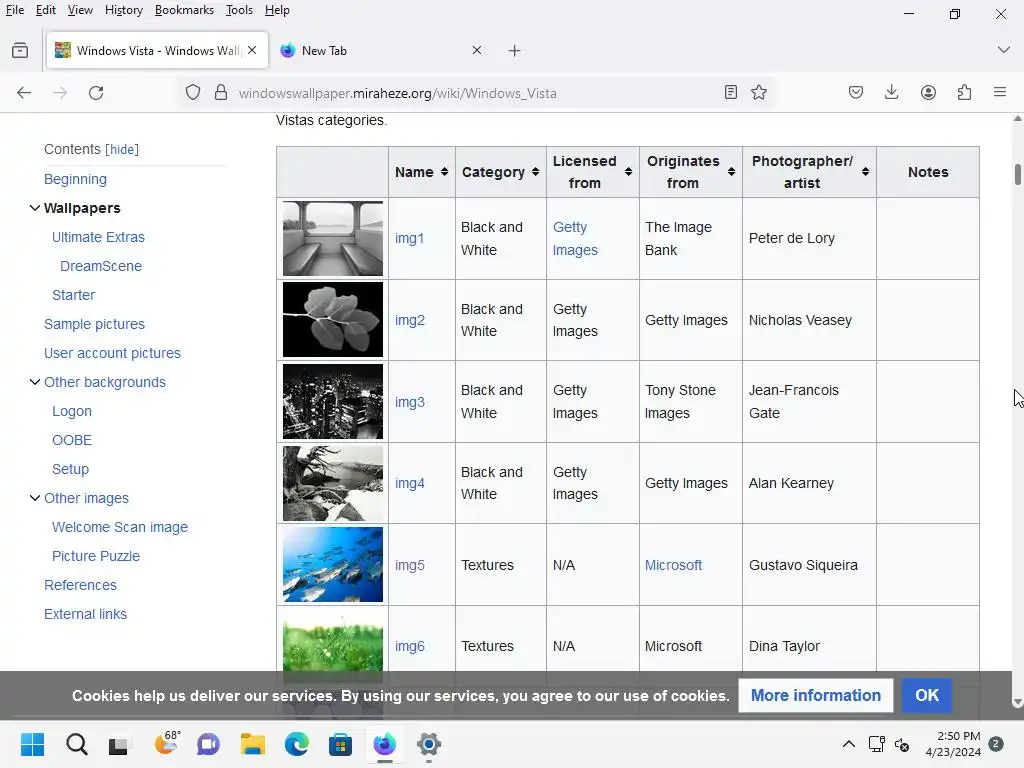This screenshot has width=1024, height=768.
Task: Hide the Contents table with [hide]
Action: [122, 150]
